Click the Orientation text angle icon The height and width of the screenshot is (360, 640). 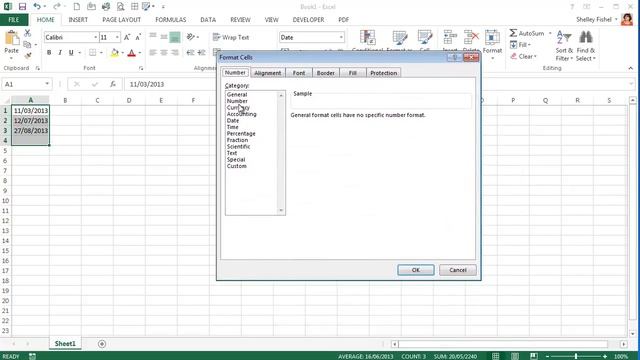point(191,37)
